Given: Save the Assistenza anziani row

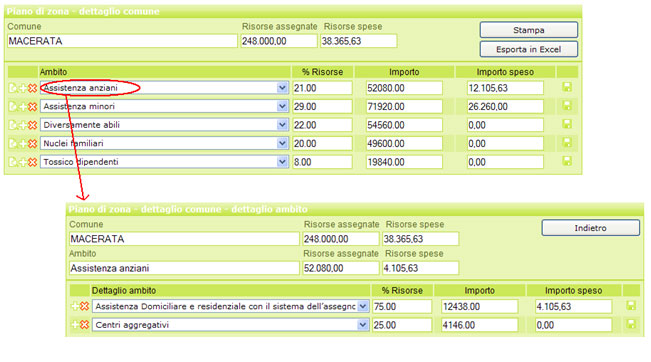Looking at the screenshot, I should click(x=567, y=87).
